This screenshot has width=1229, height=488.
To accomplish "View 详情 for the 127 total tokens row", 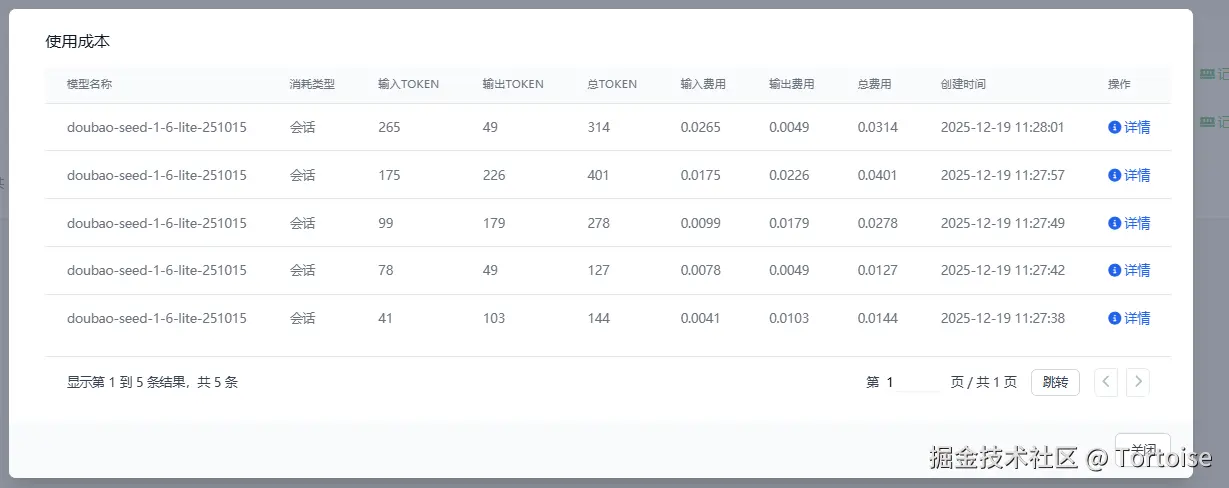I will tap(1137, 270).
